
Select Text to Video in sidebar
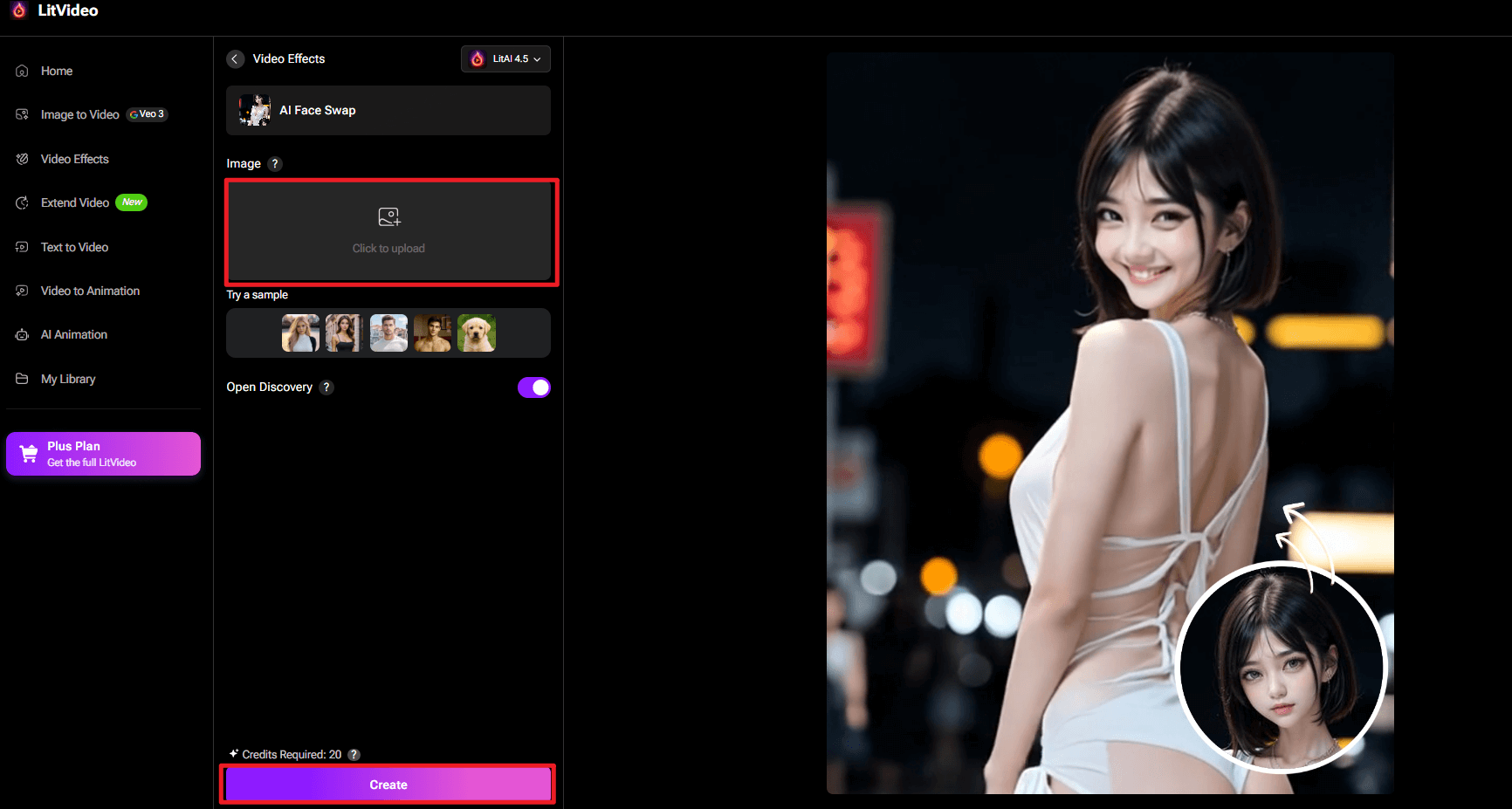click(74, 247)
